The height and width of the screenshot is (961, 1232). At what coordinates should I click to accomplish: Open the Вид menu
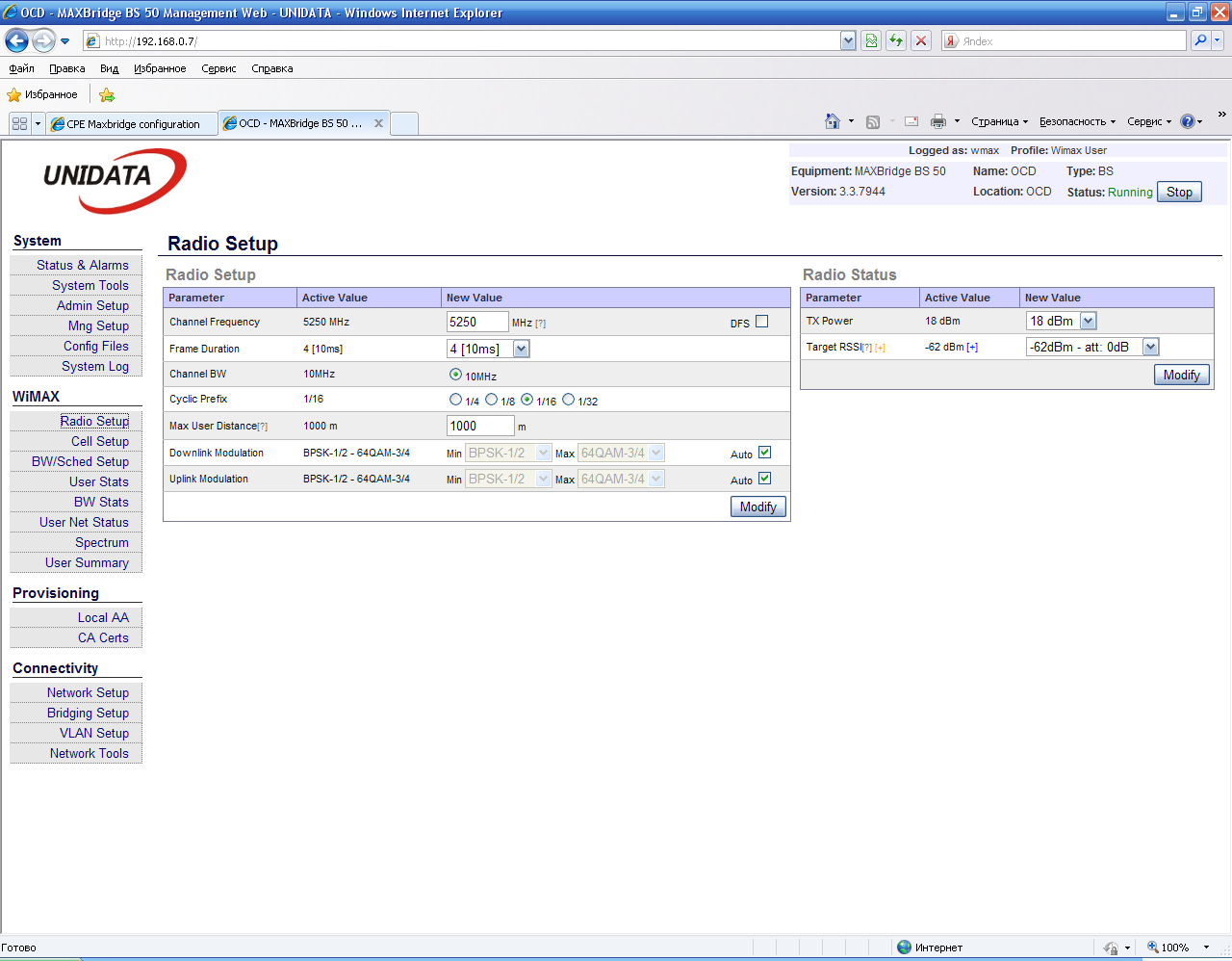[109, 68]
